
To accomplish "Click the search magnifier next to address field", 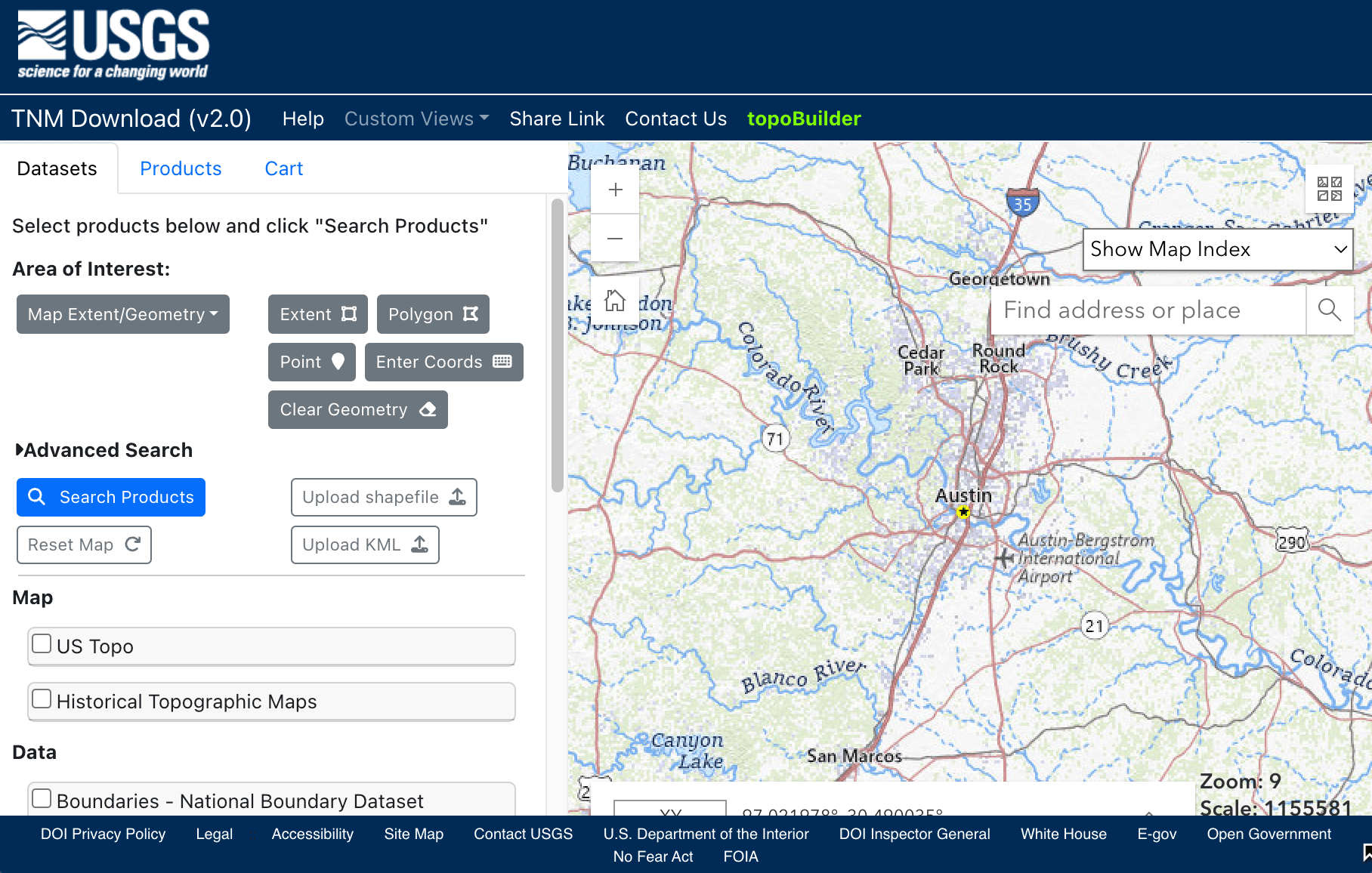I will pos(1329,310).
